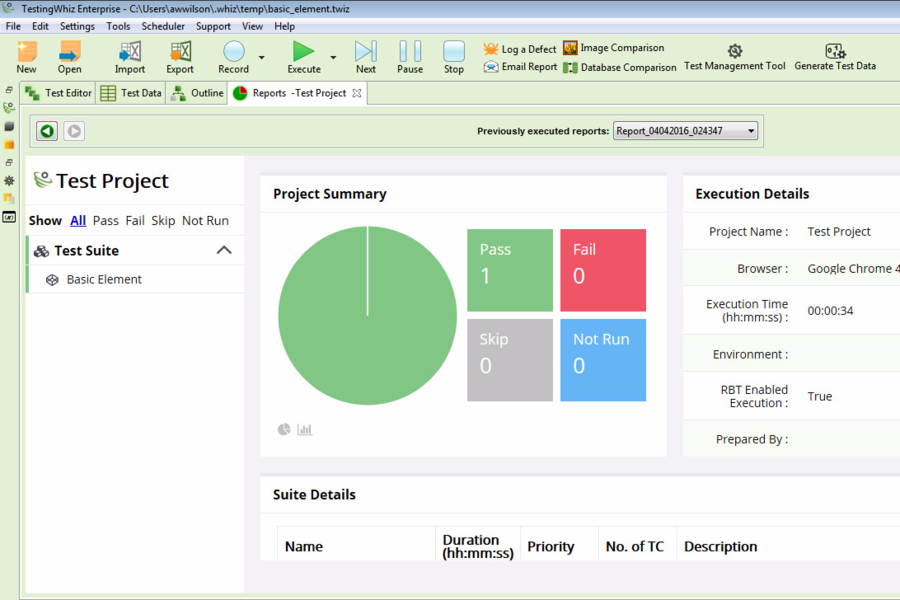
Task: Open the Support menu
Action: [x=213, y=26]
